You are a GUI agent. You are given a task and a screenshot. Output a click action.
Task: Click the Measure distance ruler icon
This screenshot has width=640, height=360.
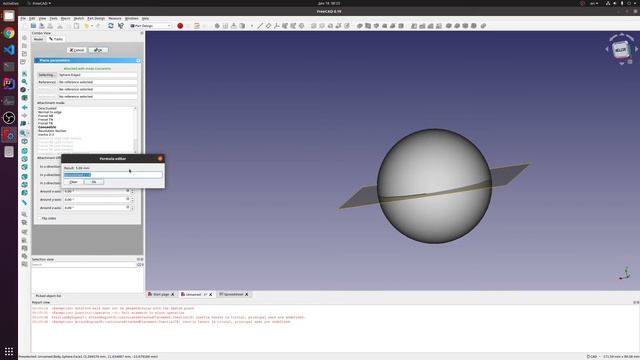(24, 202)
